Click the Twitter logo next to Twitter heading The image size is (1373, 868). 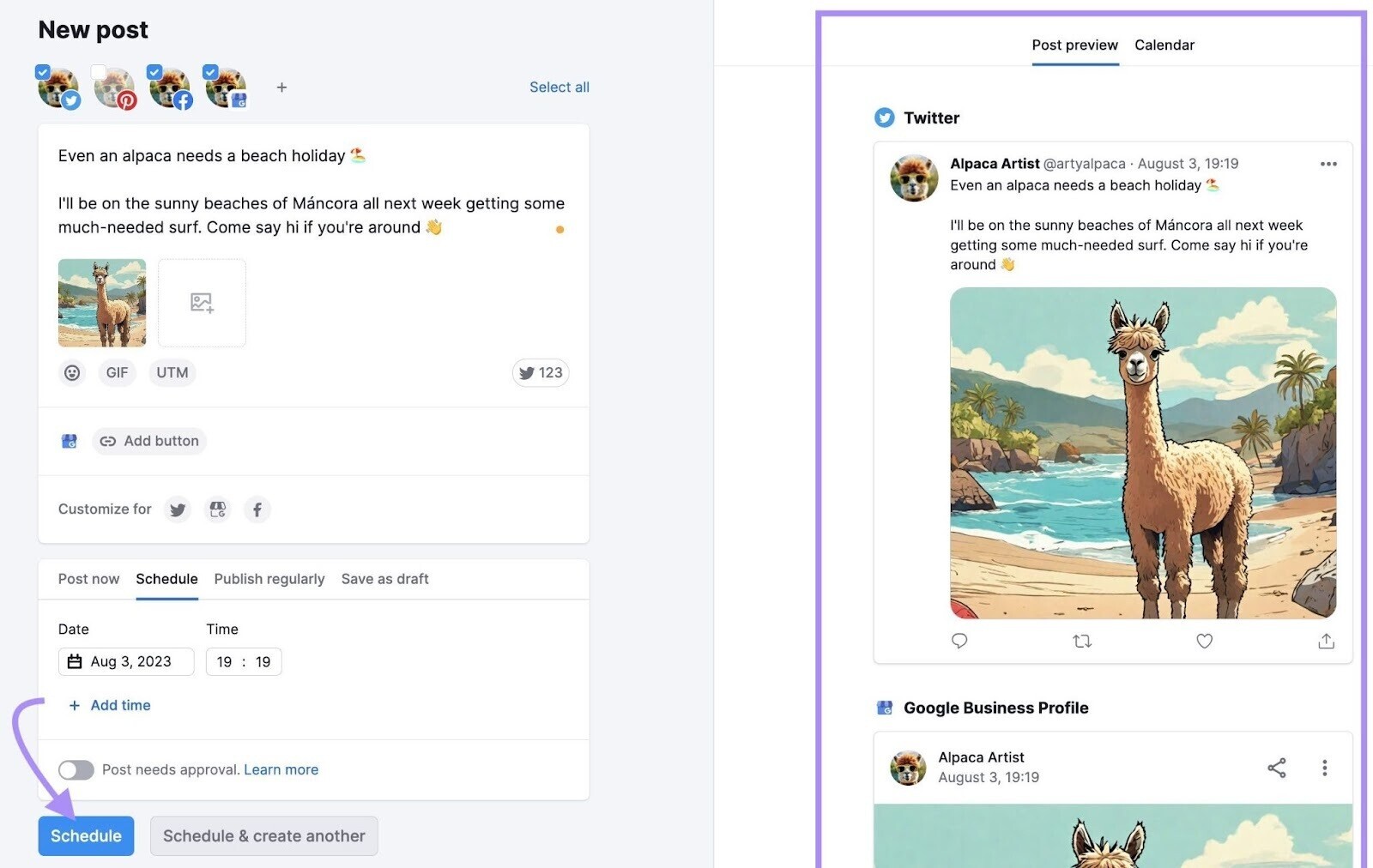(884, 118)
